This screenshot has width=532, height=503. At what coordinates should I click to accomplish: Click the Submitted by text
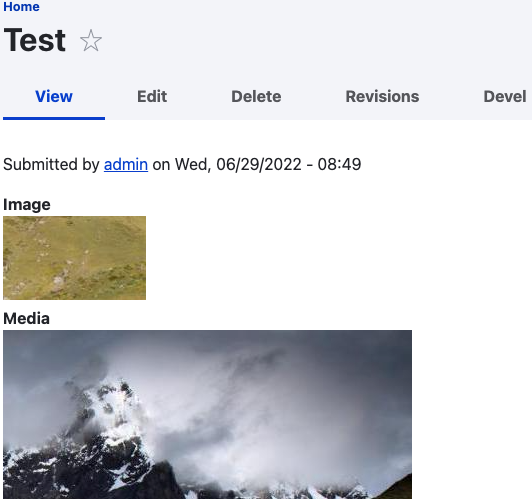coord(51,165)
